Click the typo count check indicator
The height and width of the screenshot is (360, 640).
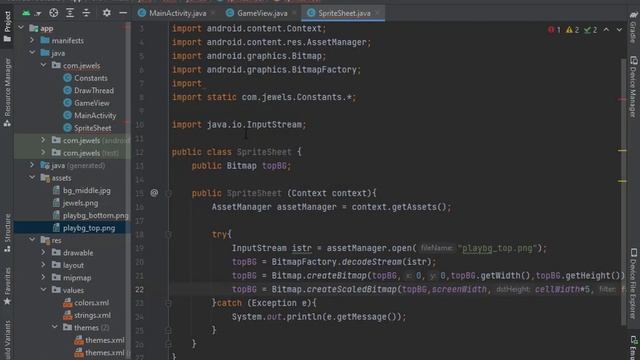pyautogui.click(x=591, y=30)
